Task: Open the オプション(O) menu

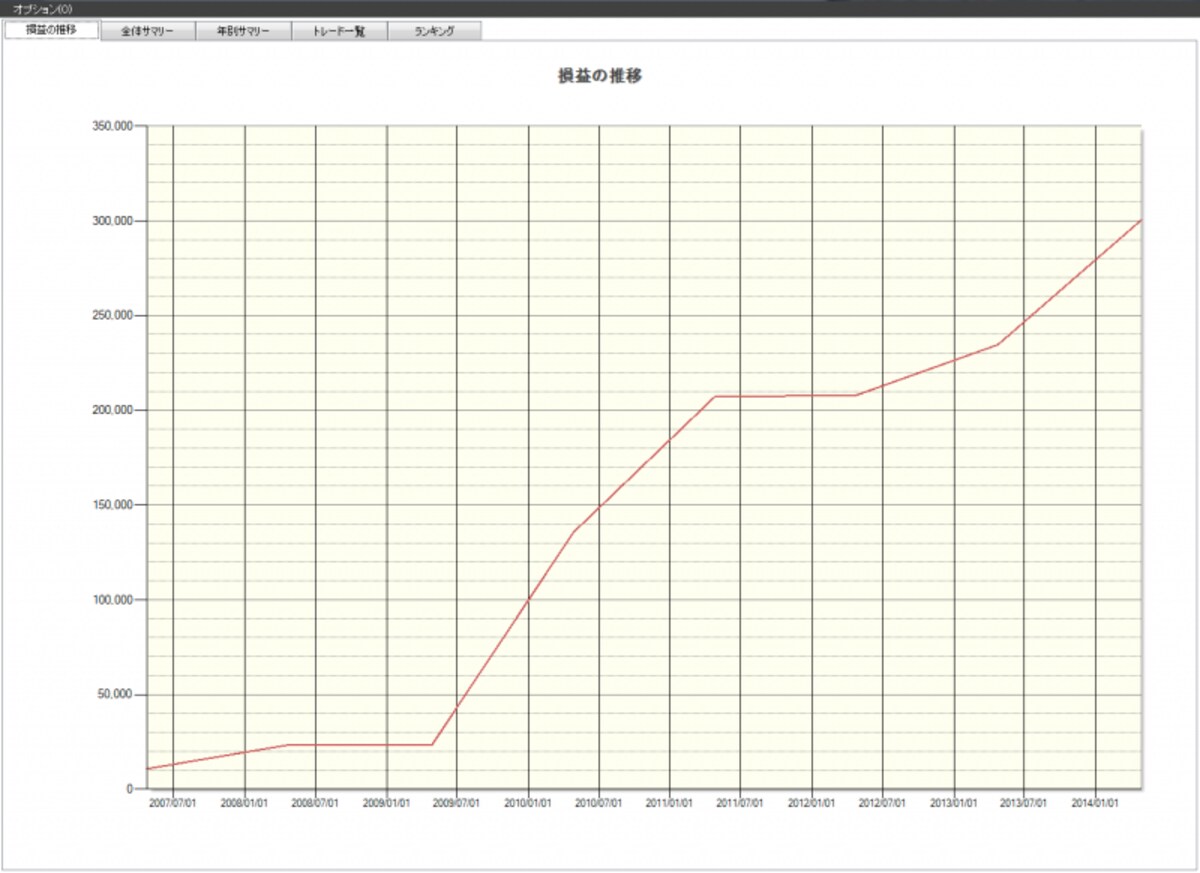Action: (x=43, y=8)
